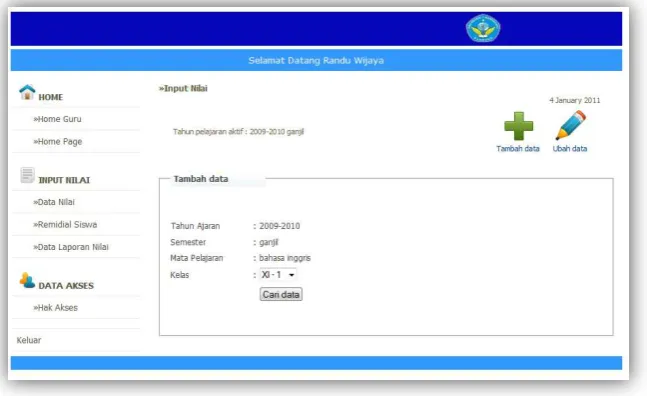Click the date text 4 January 2011
647x396 pixels.
pos(575,100)
